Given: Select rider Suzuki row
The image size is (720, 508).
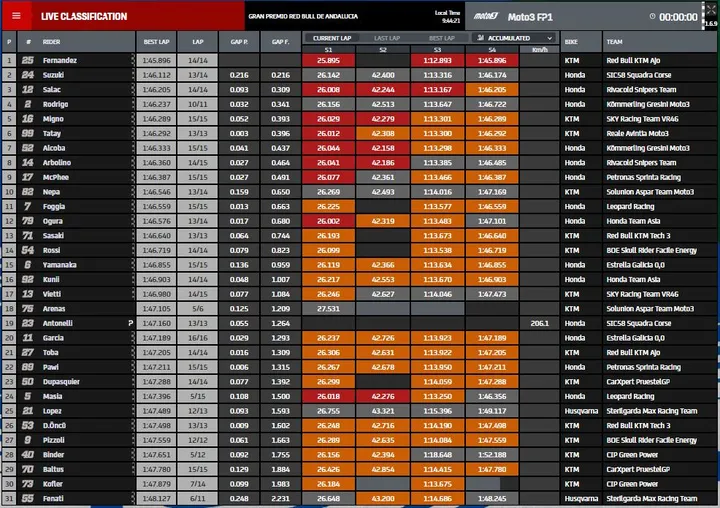Looking at the screenshot, I should coord(360,75).
